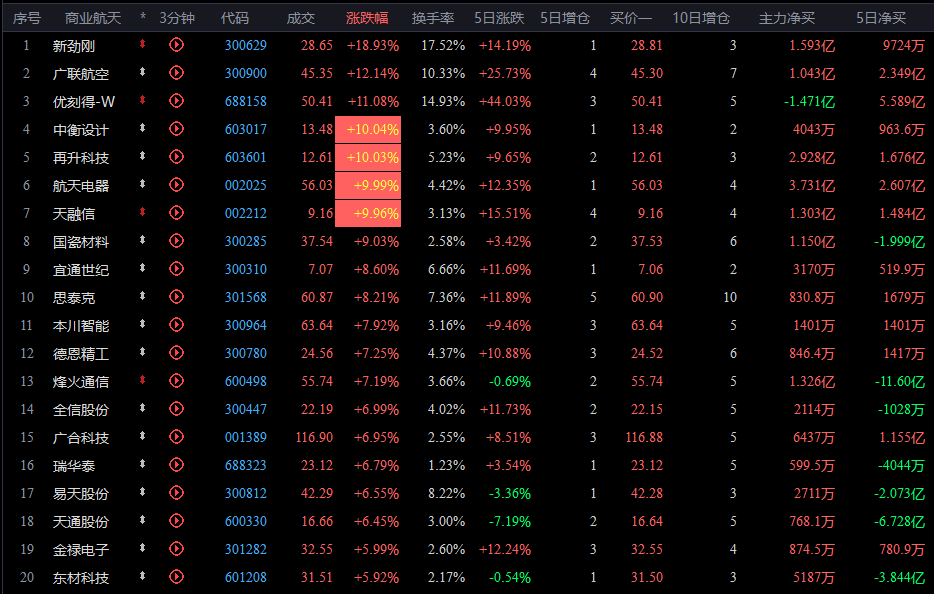934x594 pixels.
Task: Click the play circle for 烽火通信
Action: point(177,381)
